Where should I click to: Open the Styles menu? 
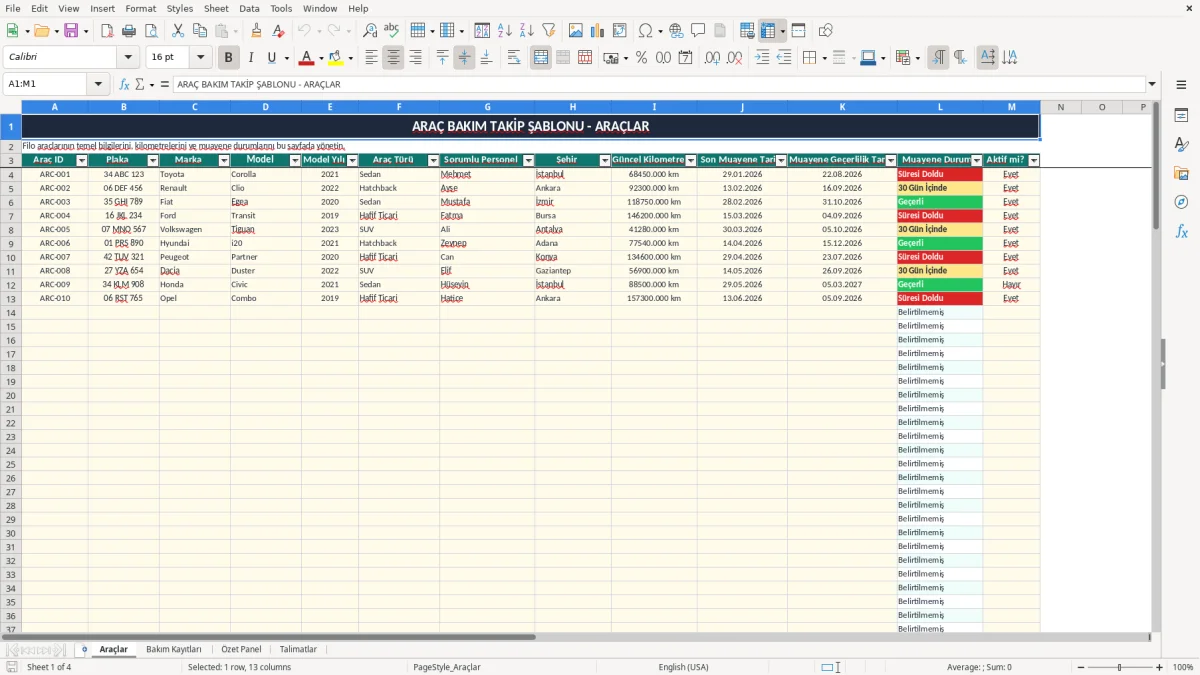click(180, 8)
